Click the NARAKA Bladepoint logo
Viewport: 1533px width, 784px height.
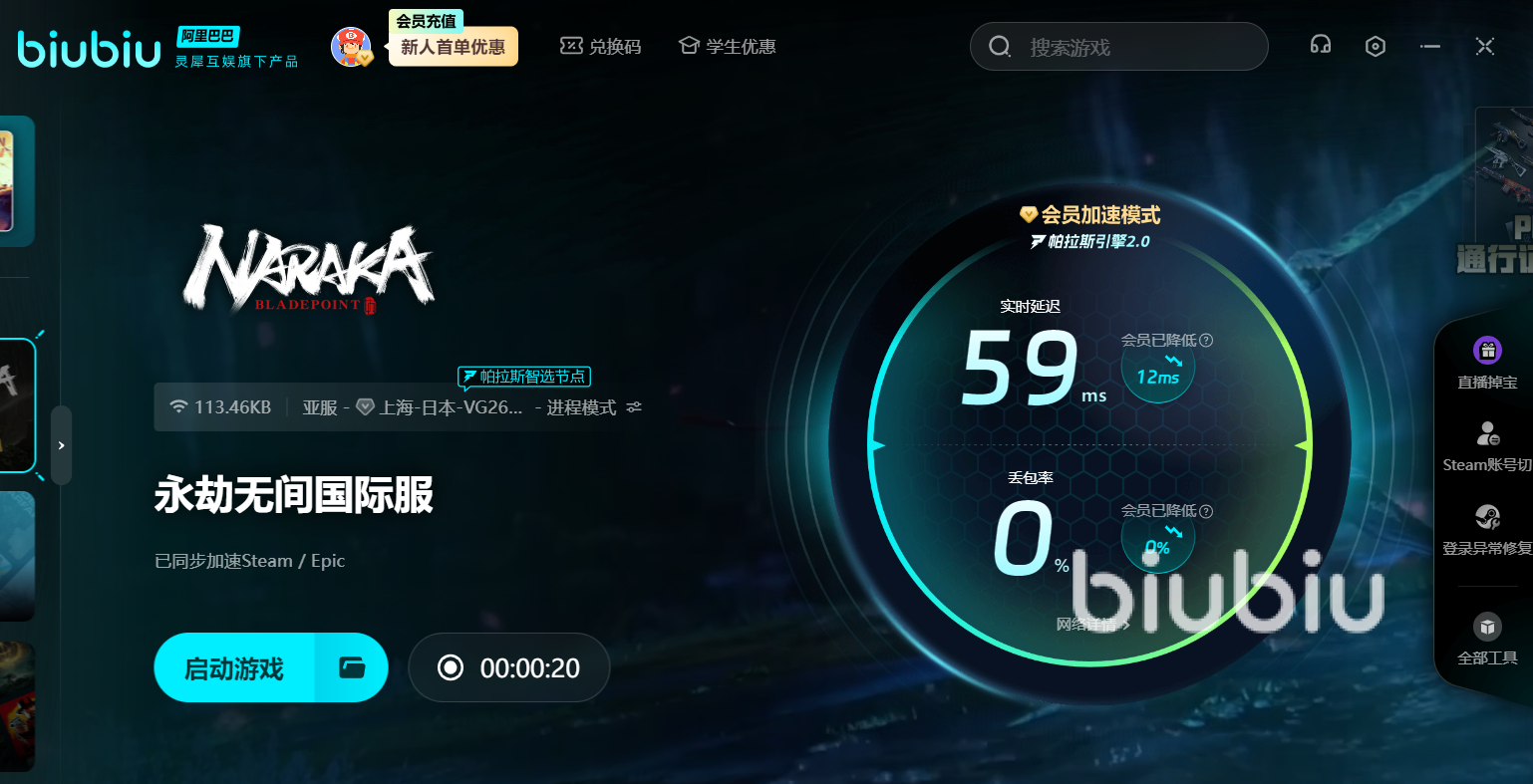[x=308, y=269]
